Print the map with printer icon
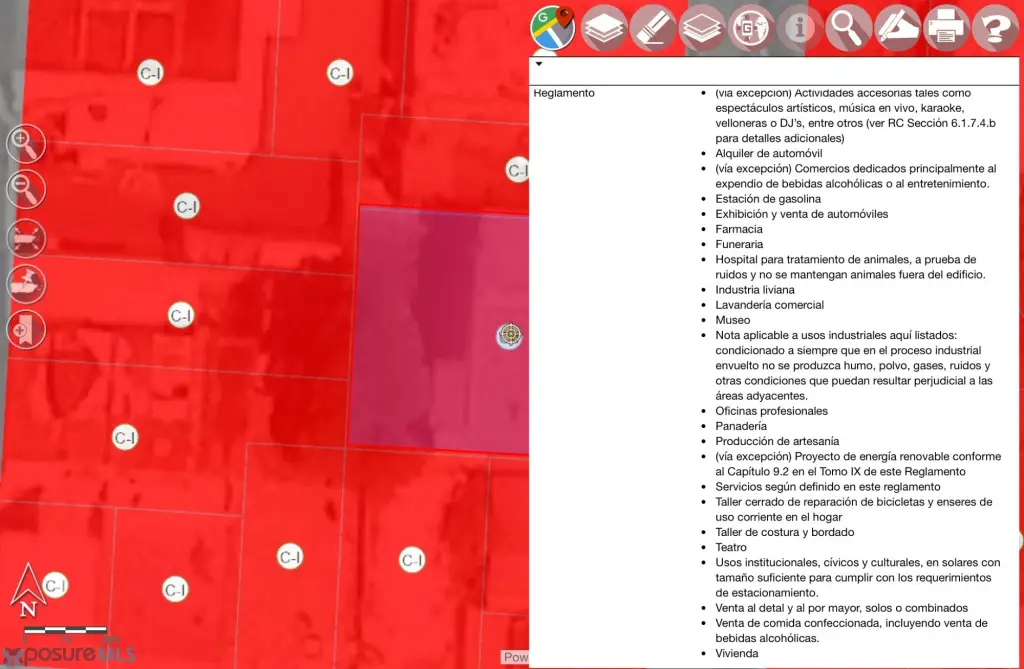The width and height of the screenshot is (1024, 669). click(x=946, y=28)
